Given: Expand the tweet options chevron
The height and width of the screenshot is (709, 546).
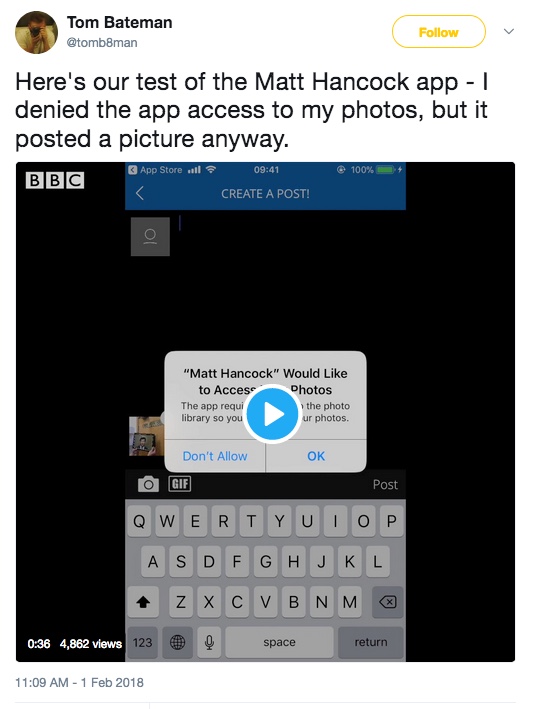Looking at the screenshot, I should pos(509,32).
